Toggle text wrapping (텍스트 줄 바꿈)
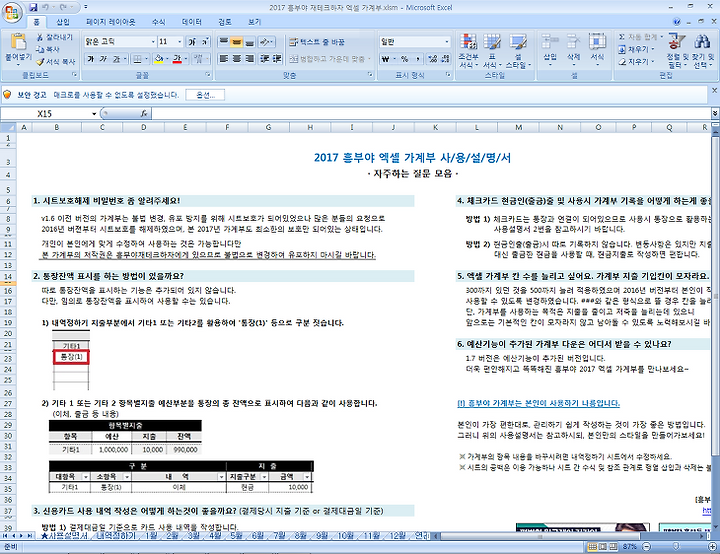 tap(317, 42)
